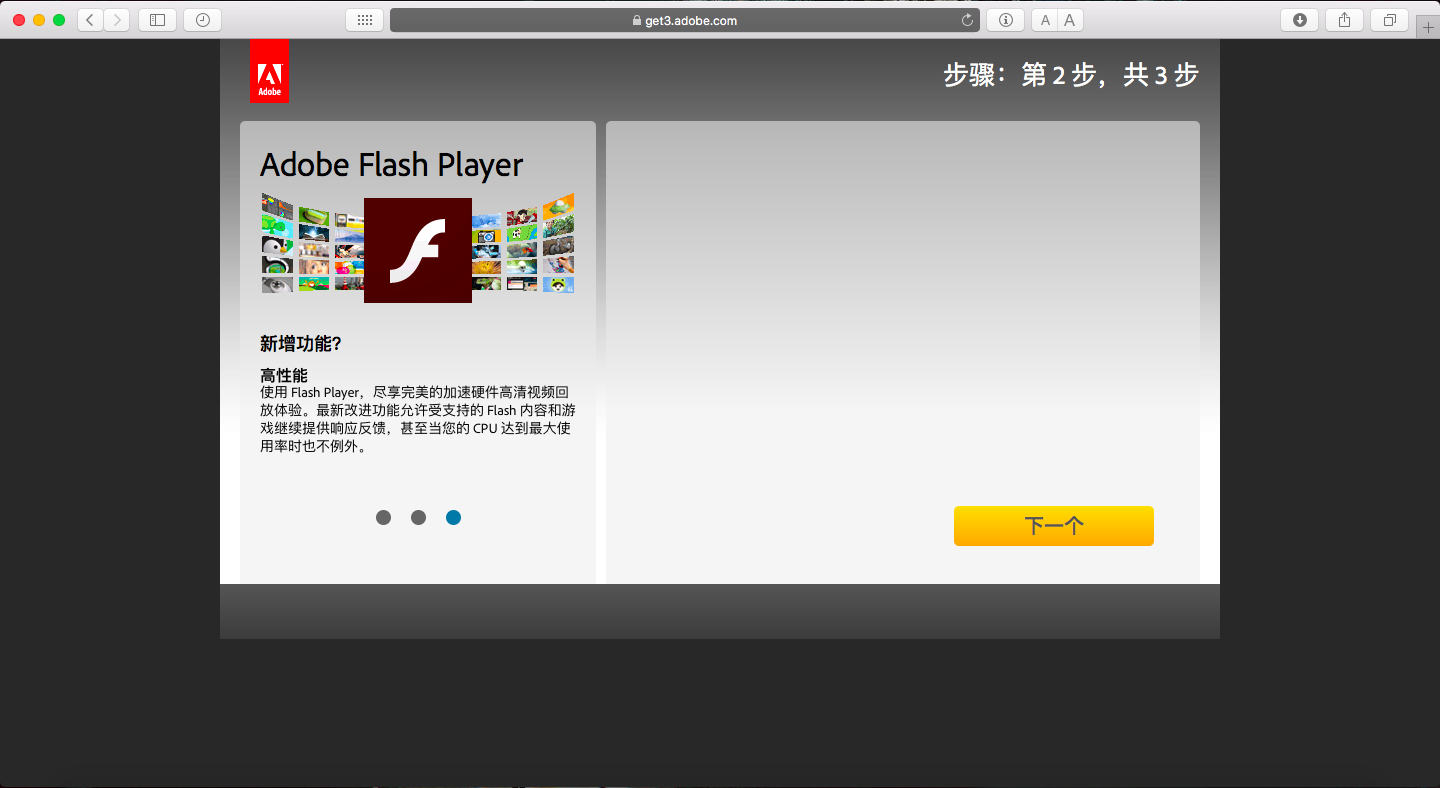
Task: Click the address bar get3.adobe.com
Action: tap(685, 20)
